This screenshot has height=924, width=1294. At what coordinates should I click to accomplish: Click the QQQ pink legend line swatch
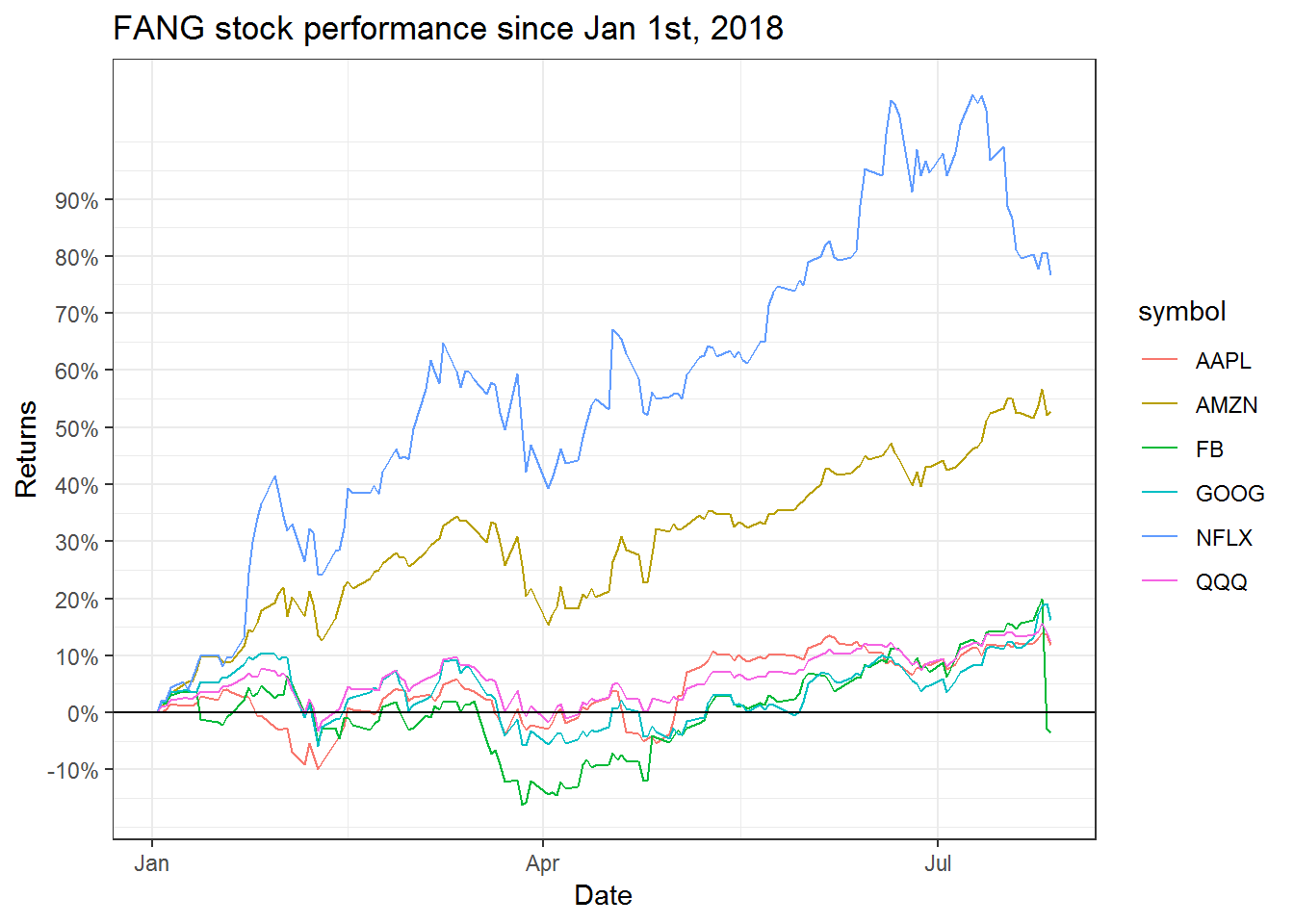pyautogui.click(x=1159, y=581)
